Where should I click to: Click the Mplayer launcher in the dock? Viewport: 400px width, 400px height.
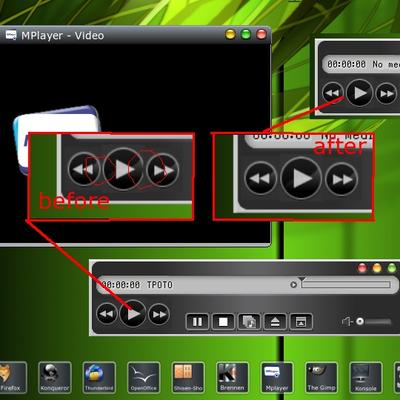coord(277,378)
